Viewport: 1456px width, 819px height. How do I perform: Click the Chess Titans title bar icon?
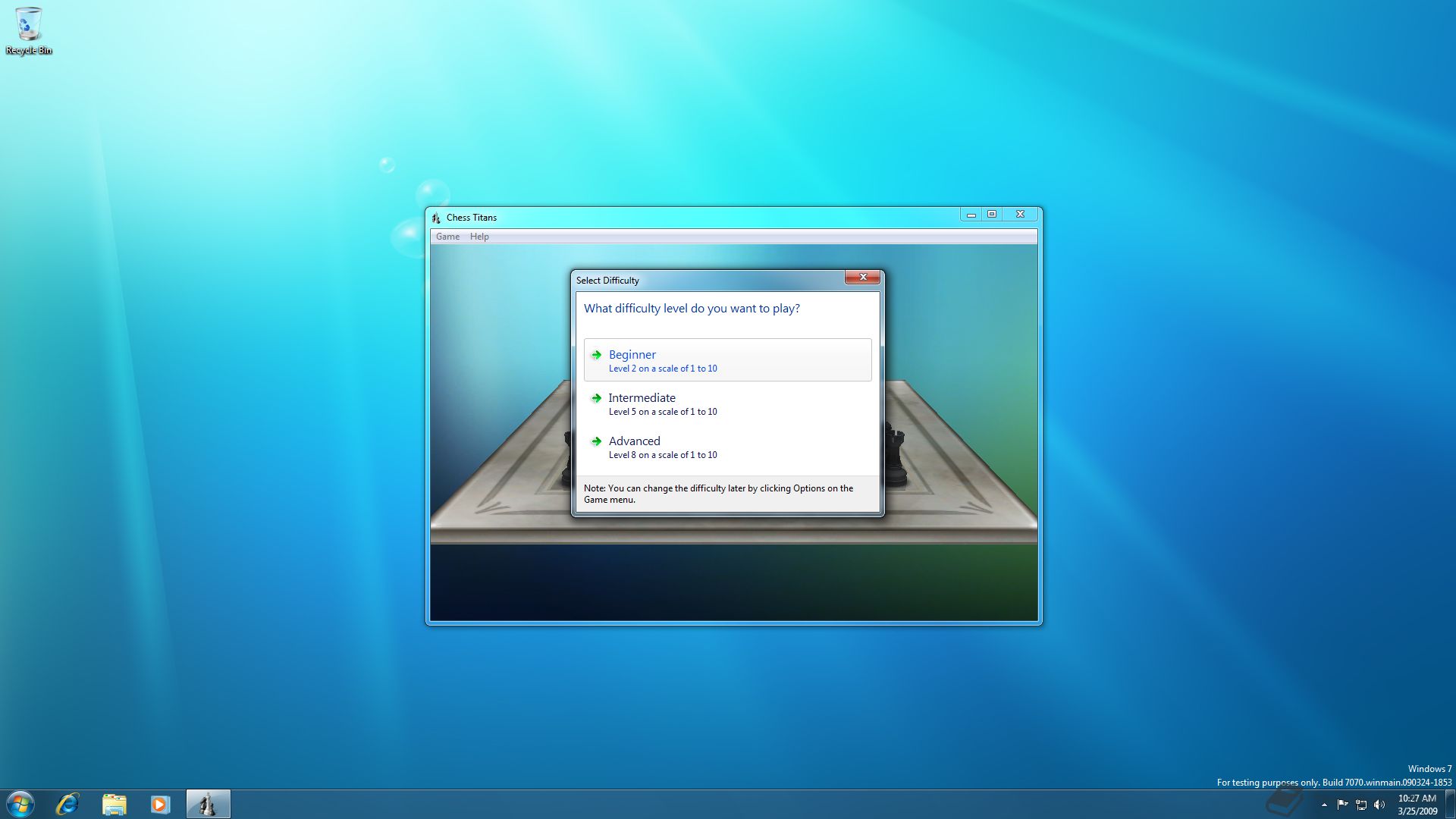tap(436, 218)
